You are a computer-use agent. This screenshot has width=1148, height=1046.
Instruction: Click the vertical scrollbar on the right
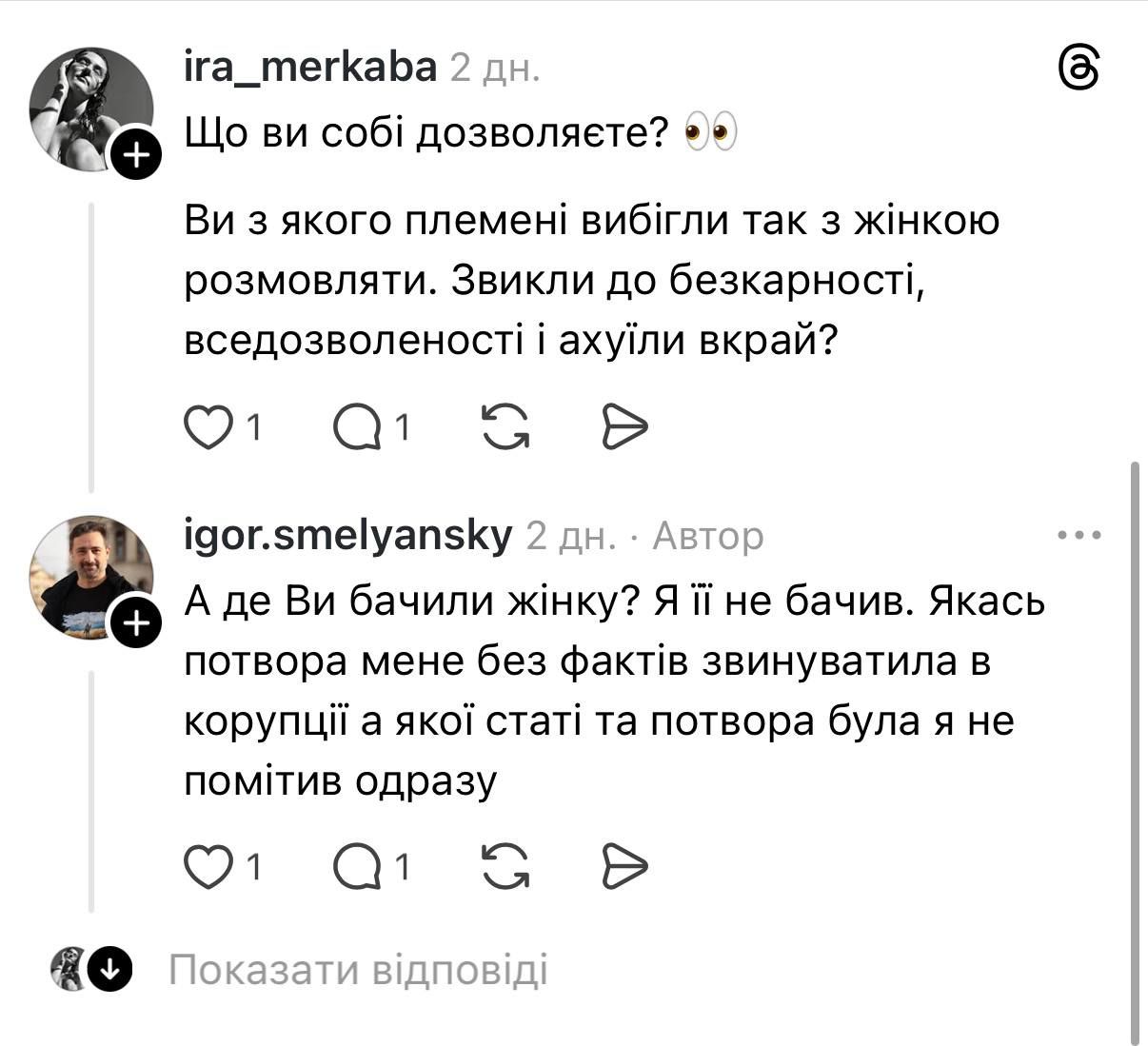(x=1135, y=752)
